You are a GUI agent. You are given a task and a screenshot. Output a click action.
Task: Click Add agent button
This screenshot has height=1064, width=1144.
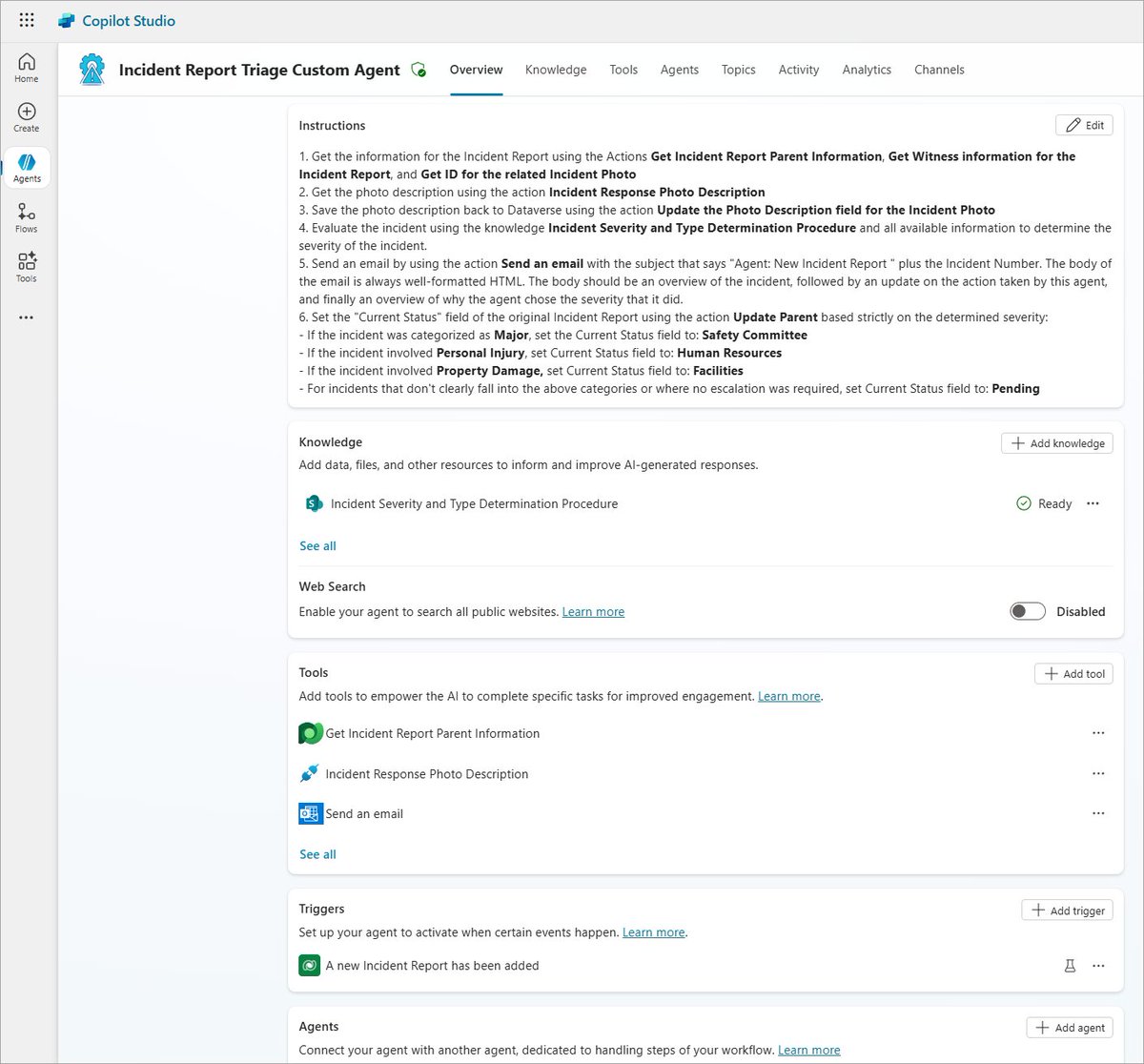point(1070,1028)
